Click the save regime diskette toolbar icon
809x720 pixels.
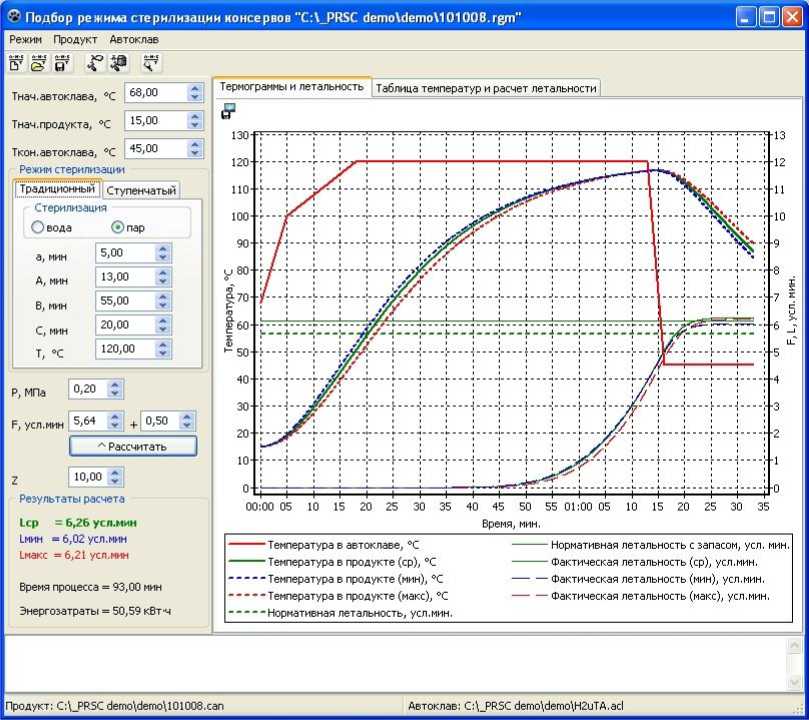[x=62, y=64]
